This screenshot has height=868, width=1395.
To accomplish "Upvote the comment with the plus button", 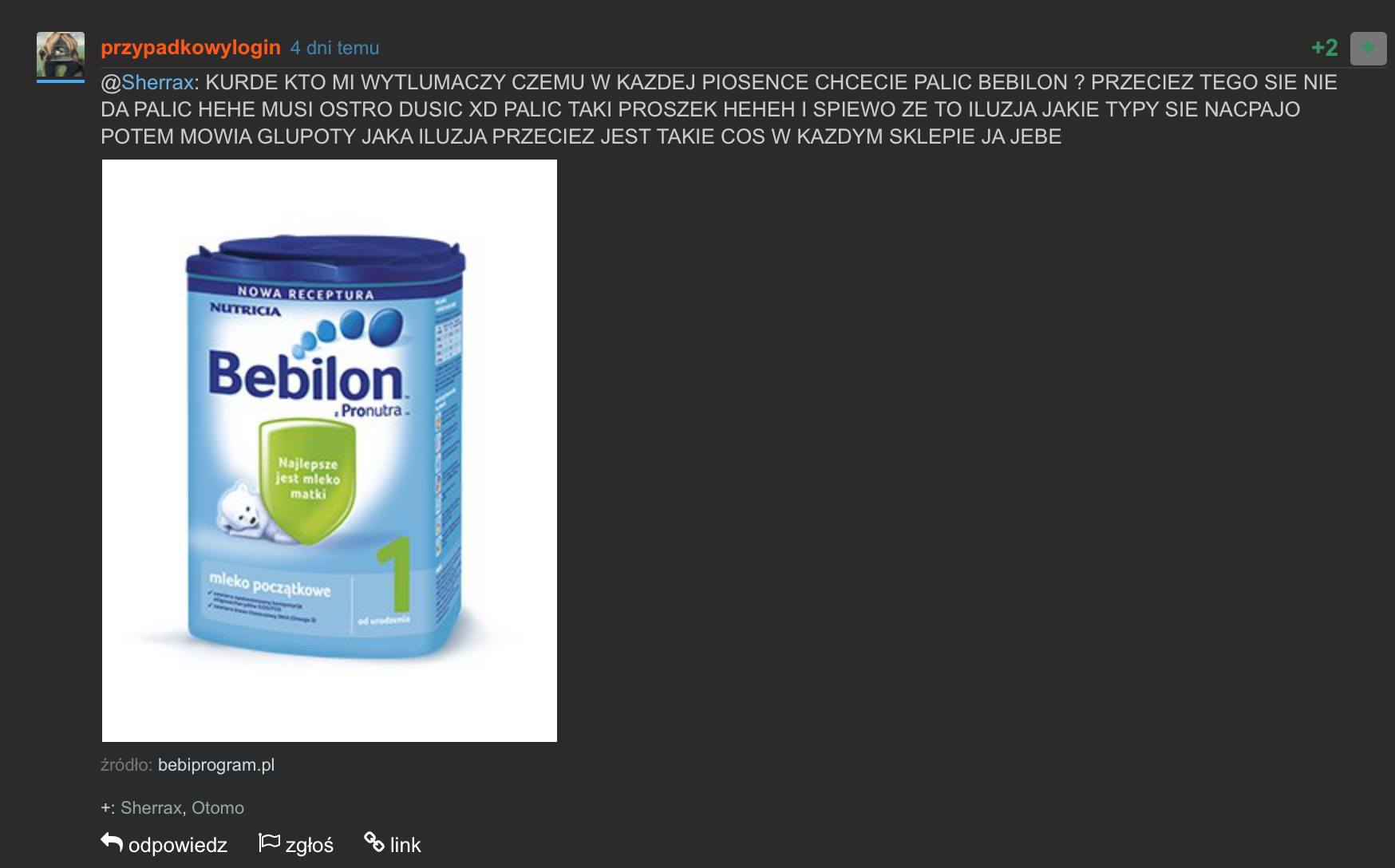I will pyautogui.click(x=1368, y=48).
